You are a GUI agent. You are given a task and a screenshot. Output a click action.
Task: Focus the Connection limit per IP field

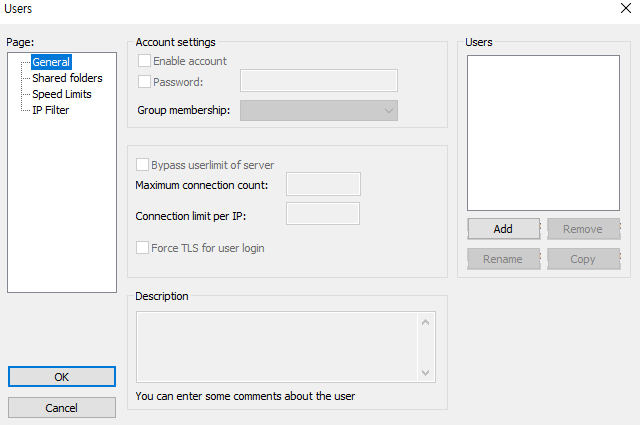(x=323, y=214)
